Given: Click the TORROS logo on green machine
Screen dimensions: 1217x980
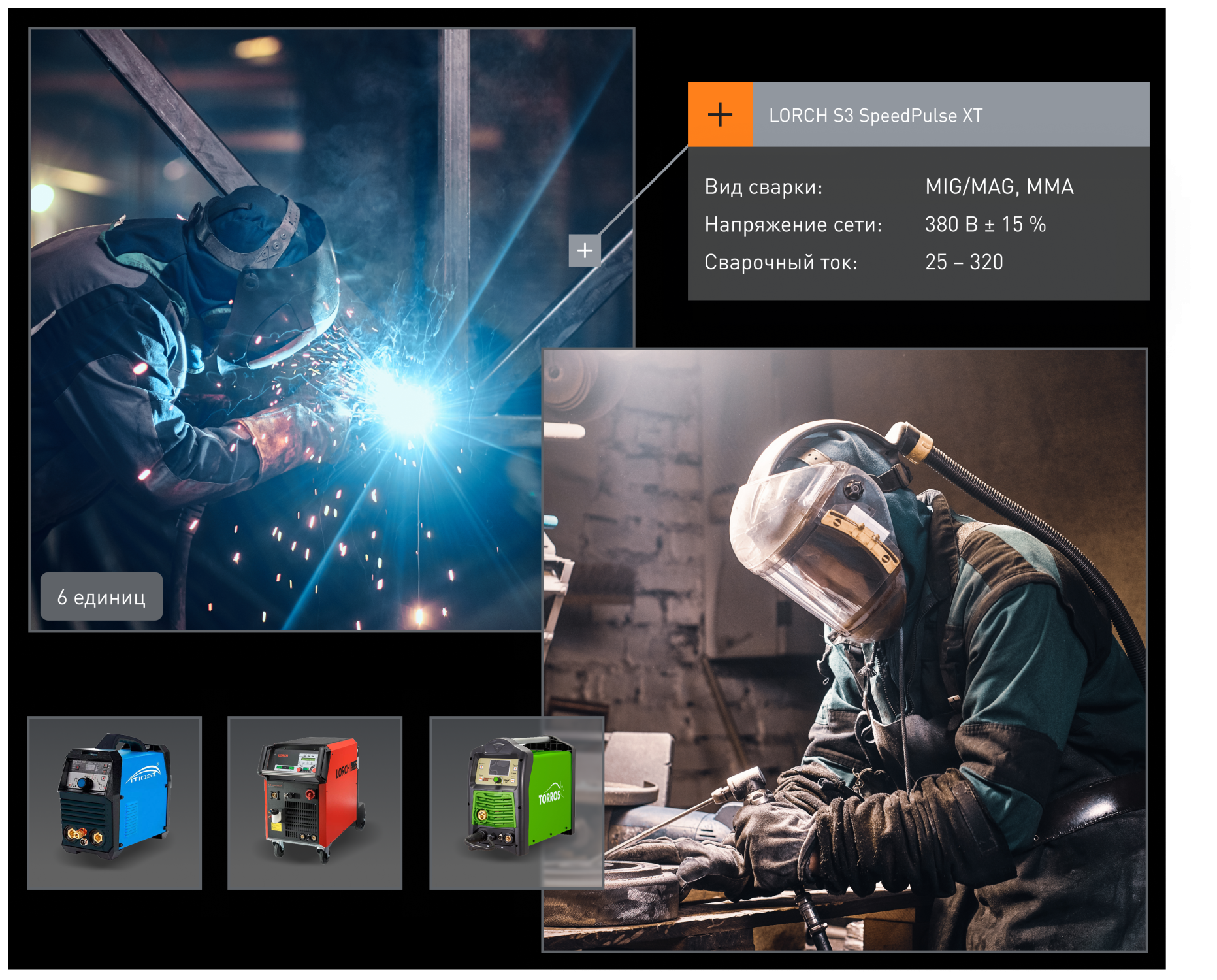Looking at the screenshot, I should (x=549, y=796).
